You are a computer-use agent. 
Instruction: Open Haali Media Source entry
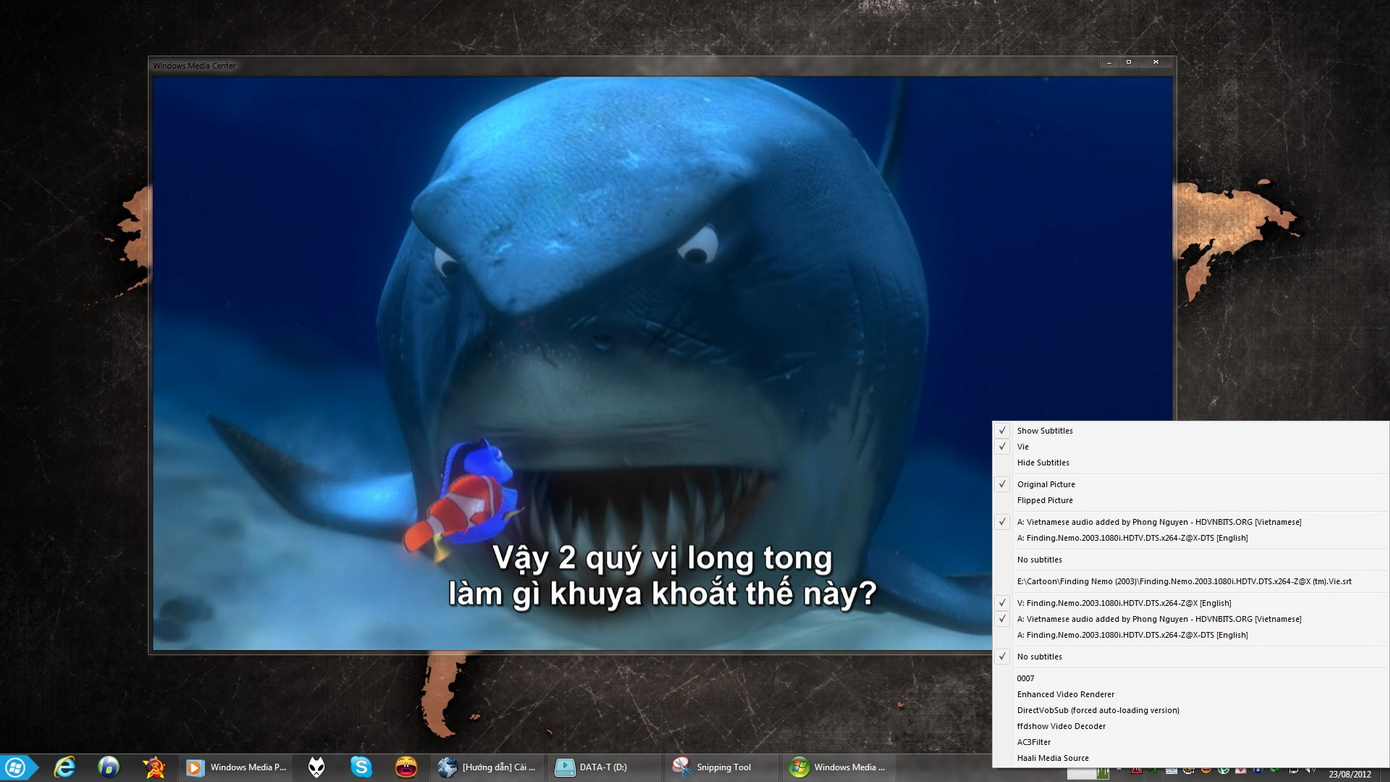click(1190, 758)
